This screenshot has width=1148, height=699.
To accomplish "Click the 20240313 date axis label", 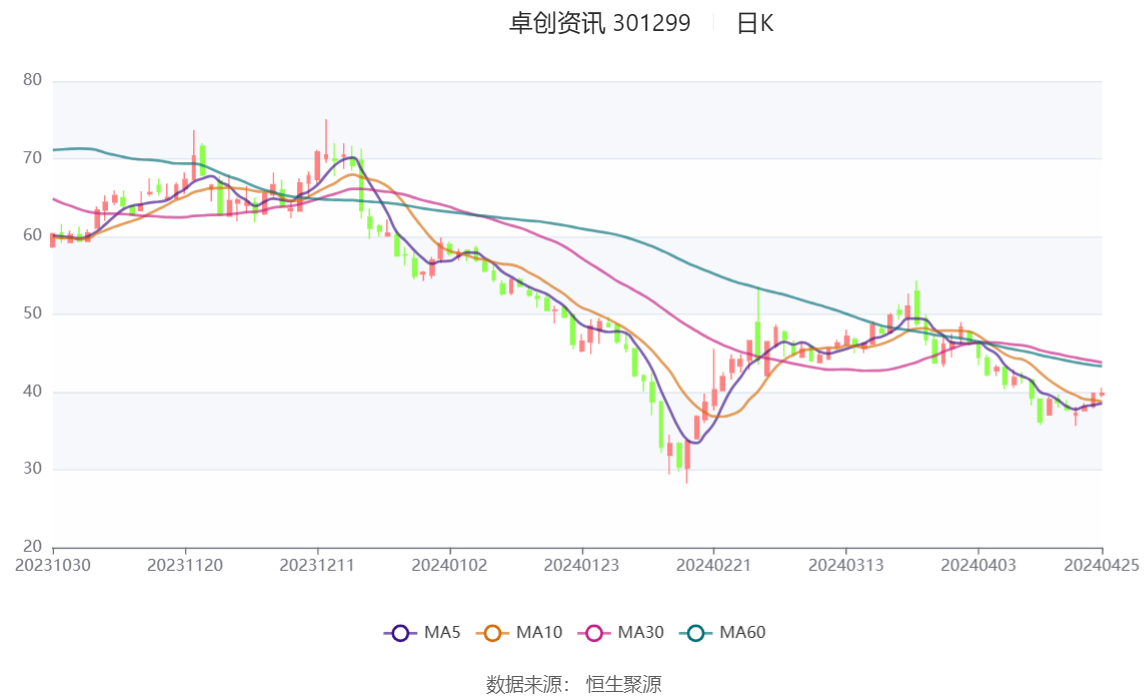I will [846, 565].
